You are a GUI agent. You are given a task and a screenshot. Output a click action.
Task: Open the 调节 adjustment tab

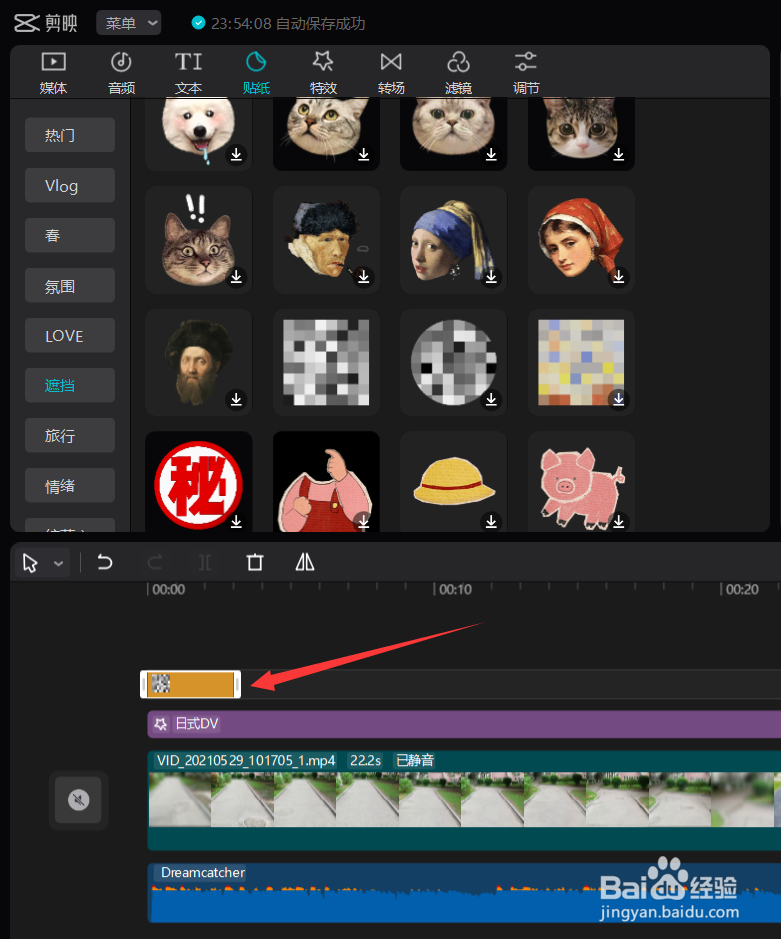pyautogui.click(x=526, y=73)
